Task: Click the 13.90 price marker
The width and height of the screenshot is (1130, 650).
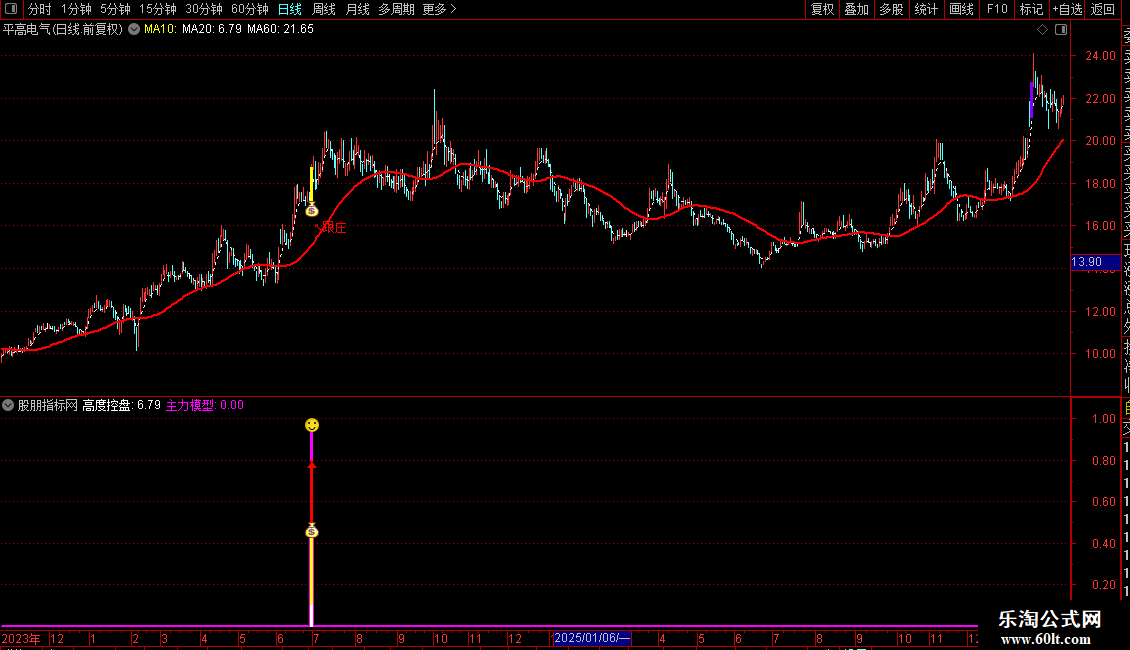Action: [1095, 262]
